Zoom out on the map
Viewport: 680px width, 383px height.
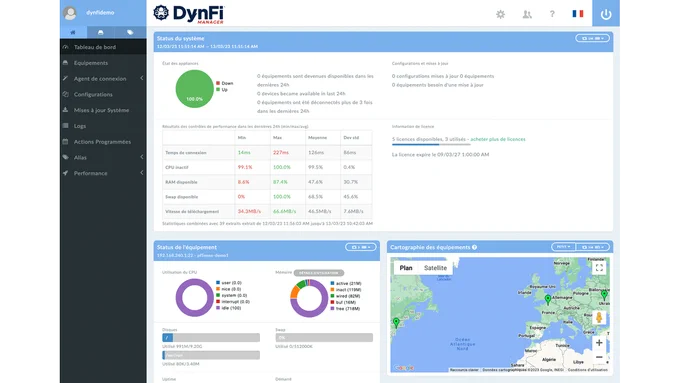(x=599, y=357)
